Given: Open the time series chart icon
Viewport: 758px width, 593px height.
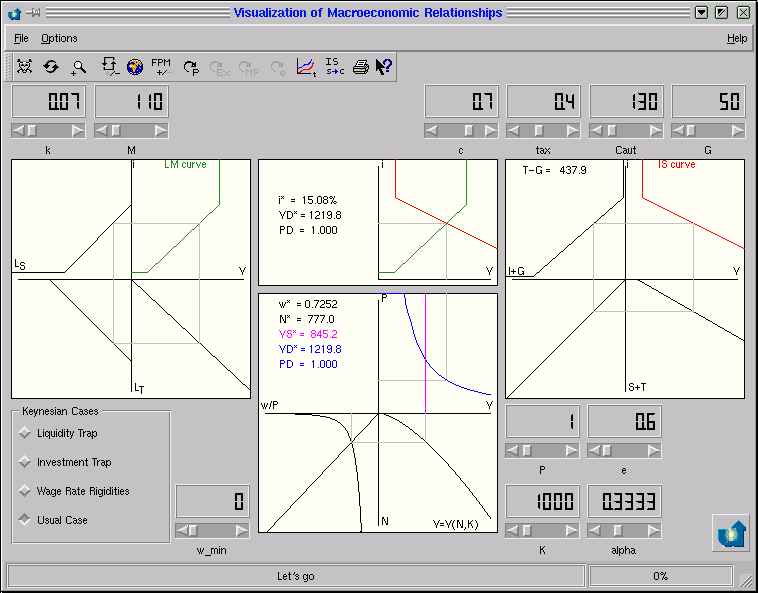Looking at the screenshot, I should 306,67.
